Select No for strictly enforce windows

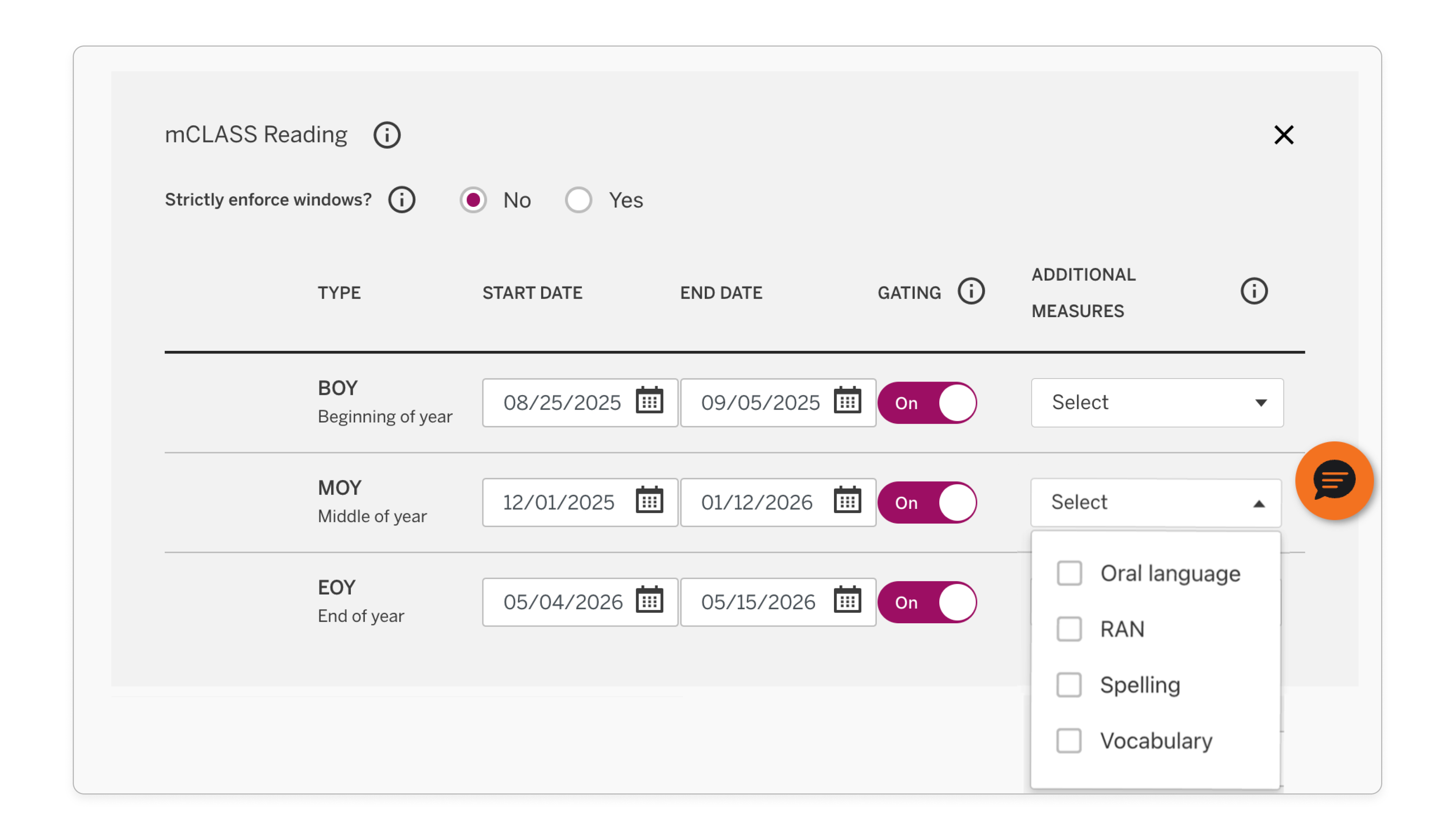473,200
